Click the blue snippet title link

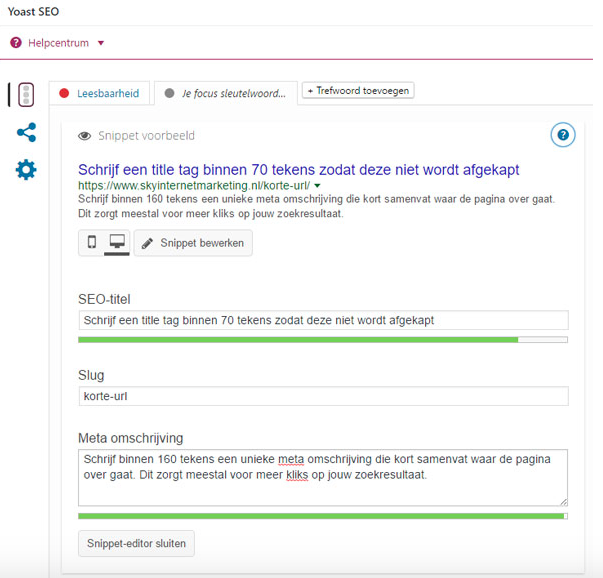tap(298, 170)
